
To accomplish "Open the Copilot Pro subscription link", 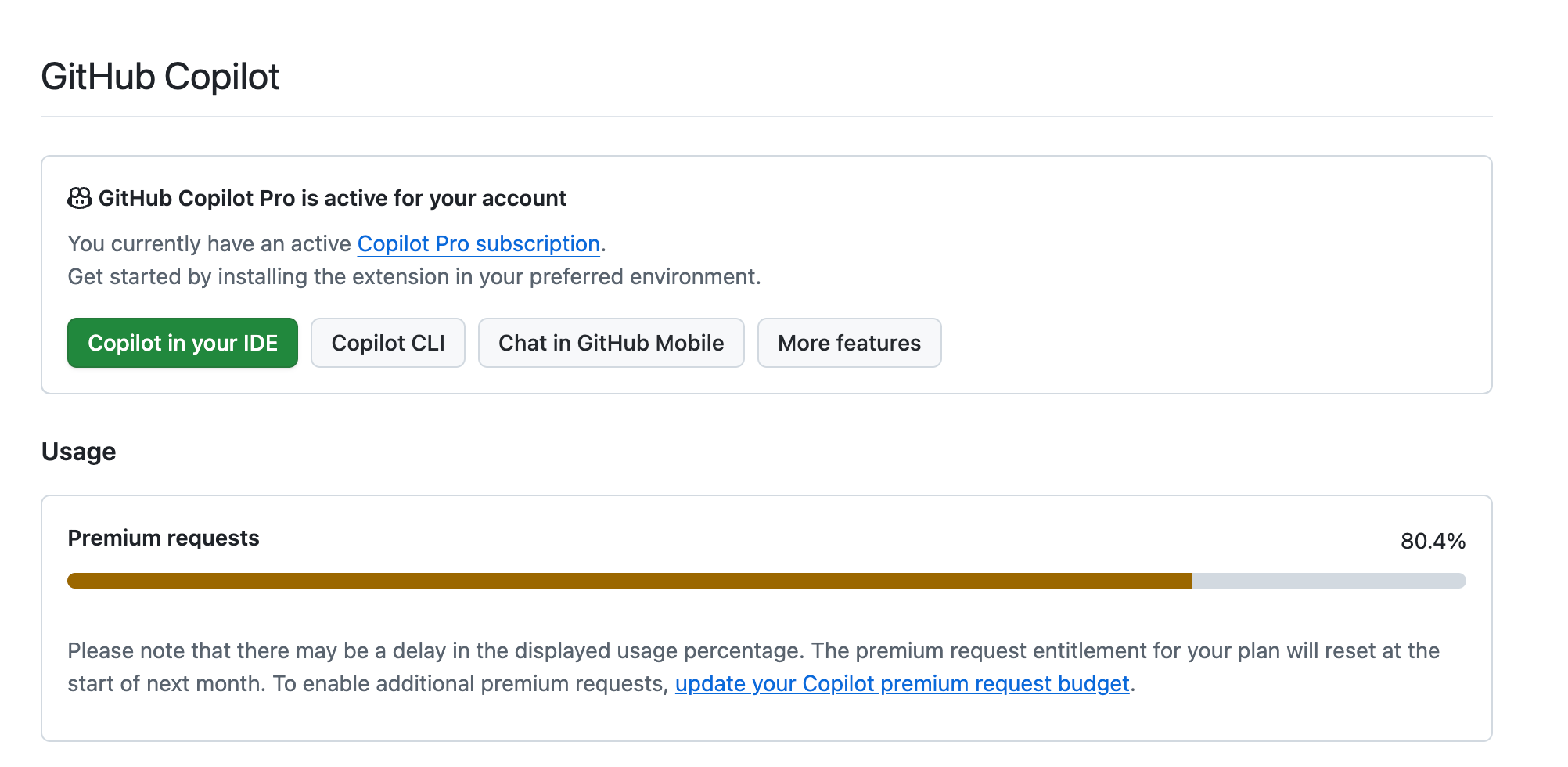I will tap(478, 244).
